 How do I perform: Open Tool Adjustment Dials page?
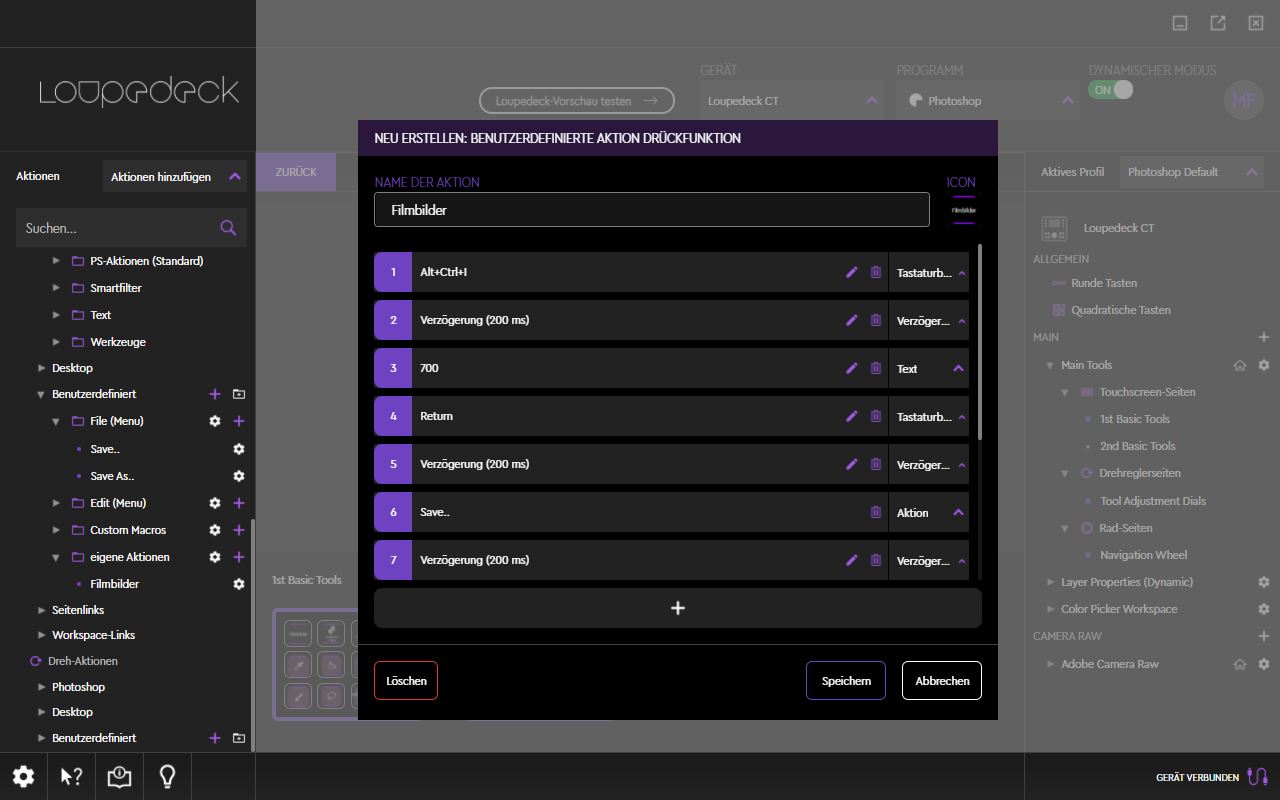[1152, 501]
